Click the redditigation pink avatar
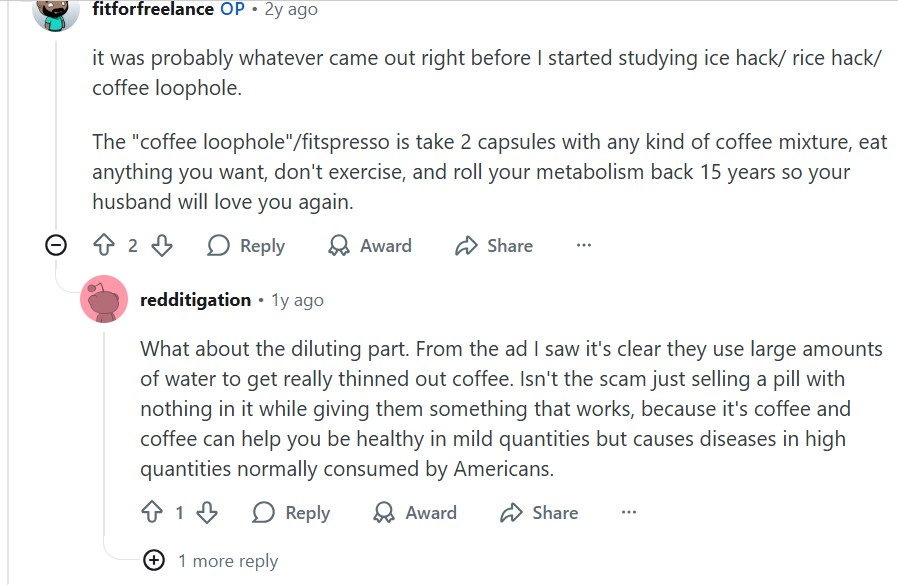 click(104, 299)
